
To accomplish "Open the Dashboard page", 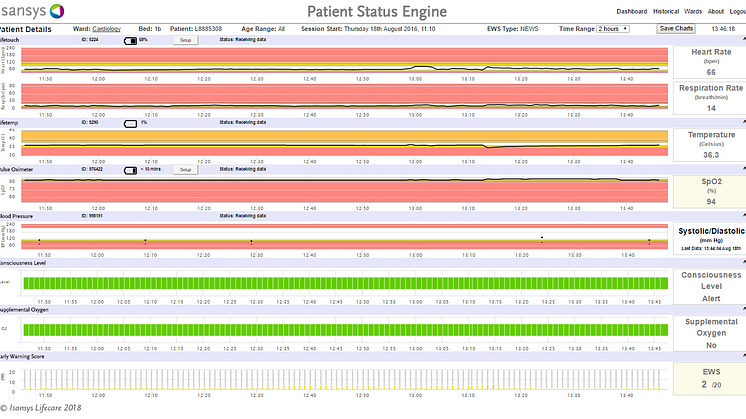I will click(x=631, y=11).
